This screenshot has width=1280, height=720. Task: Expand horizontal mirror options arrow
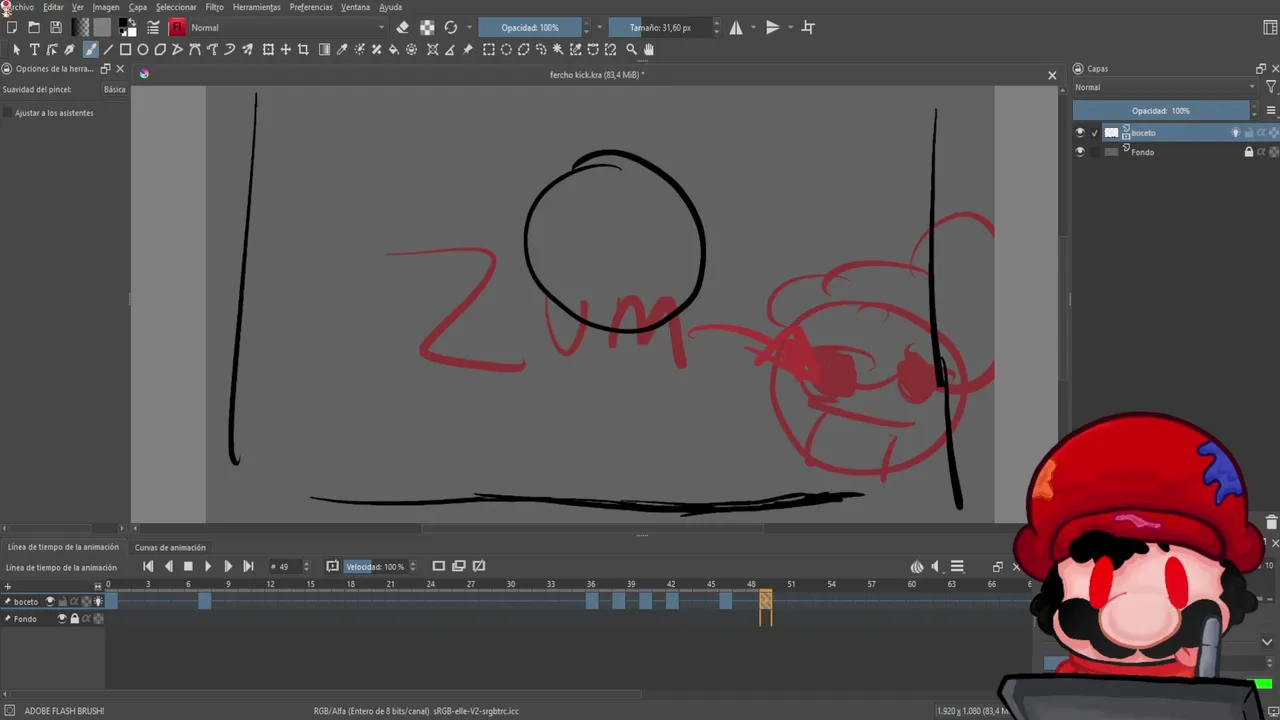click(753, 27)
